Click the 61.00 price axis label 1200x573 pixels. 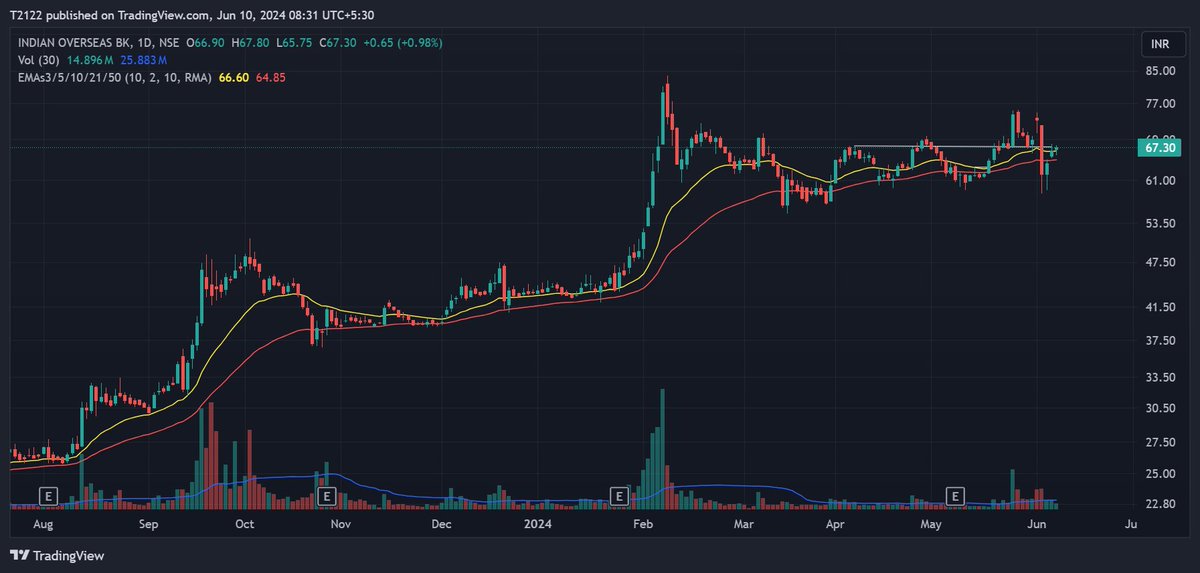[1160, 181]
